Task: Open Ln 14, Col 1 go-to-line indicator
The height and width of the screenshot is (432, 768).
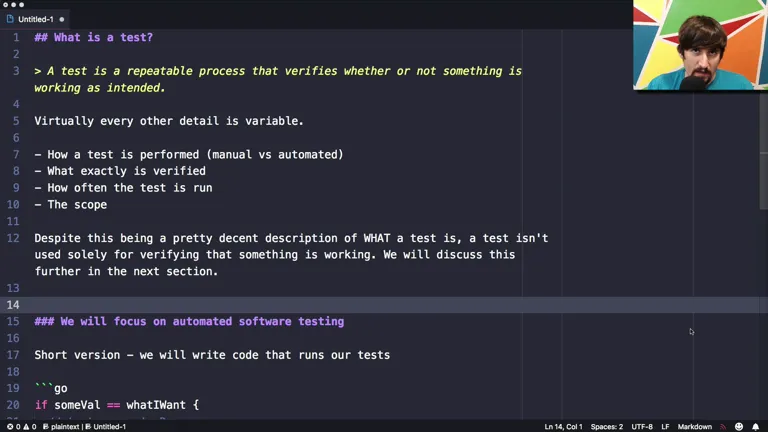Action: pos(563,427)
